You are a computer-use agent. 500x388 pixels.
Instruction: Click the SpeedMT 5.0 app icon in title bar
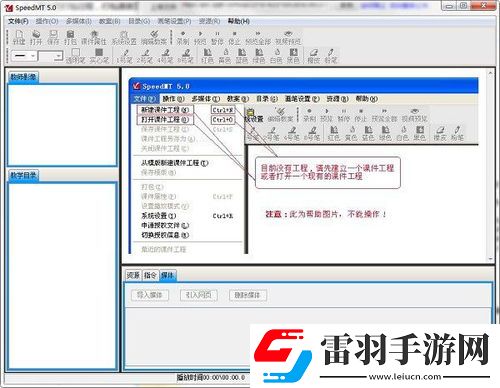pyautogui.click(x=9, y=7)
